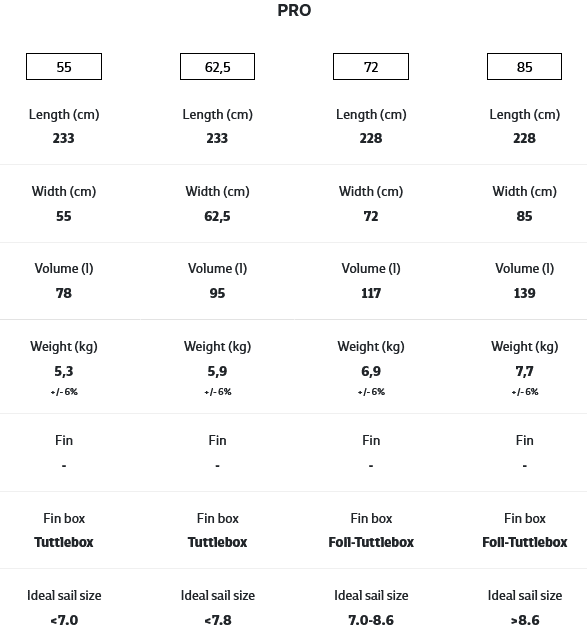The height and width of the screenshot is (644, 587).
Task: Click the 117 liter volume value
Action: [371, 293]
